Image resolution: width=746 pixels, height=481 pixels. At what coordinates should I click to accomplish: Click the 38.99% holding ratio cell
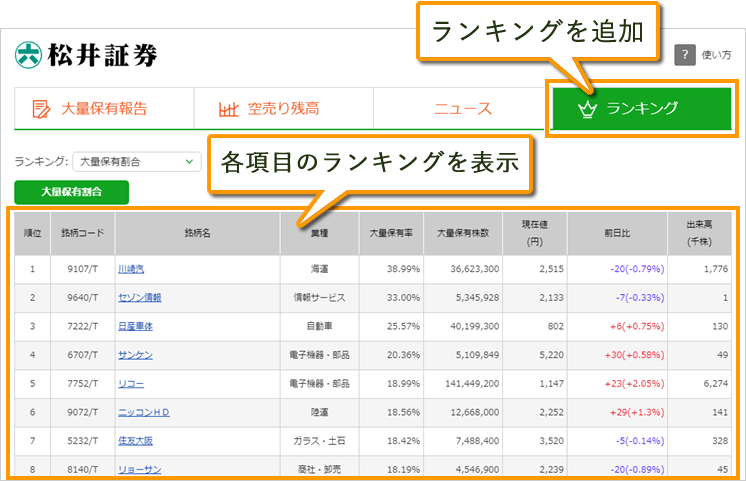pos(391,269)
